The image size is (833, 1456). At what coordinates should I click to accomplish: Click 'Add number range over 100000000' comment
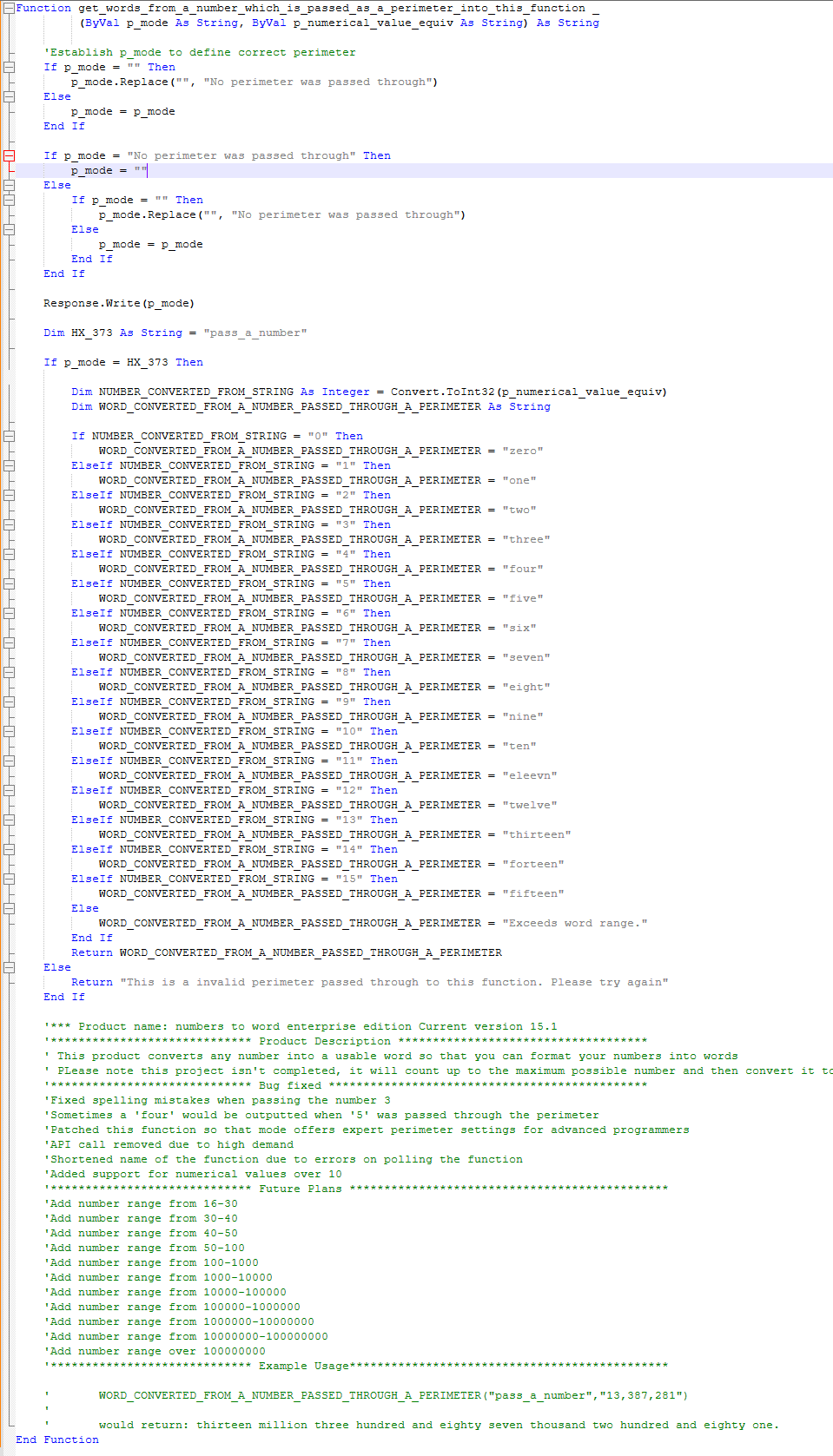(155, 1351)
